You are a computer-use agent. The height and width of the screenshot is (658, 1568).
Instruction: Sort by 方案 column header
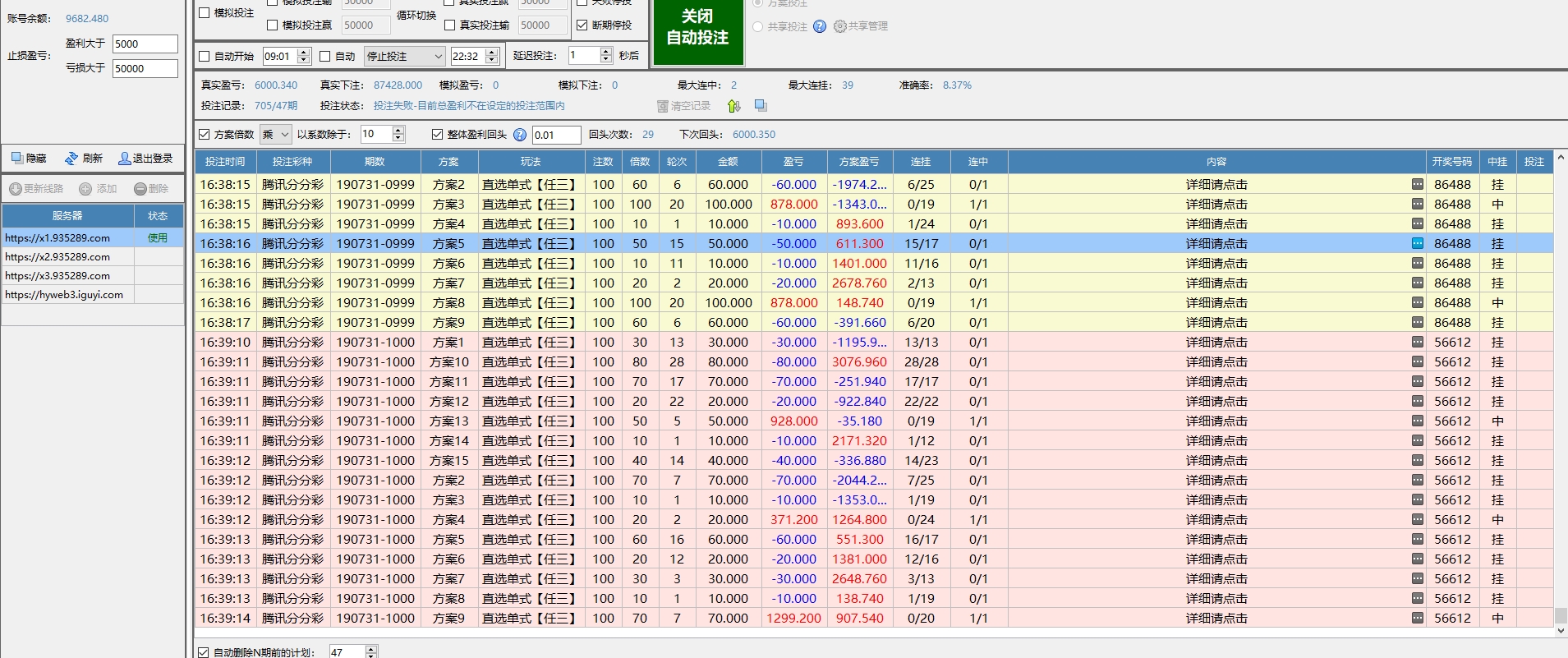pos(448,162)
